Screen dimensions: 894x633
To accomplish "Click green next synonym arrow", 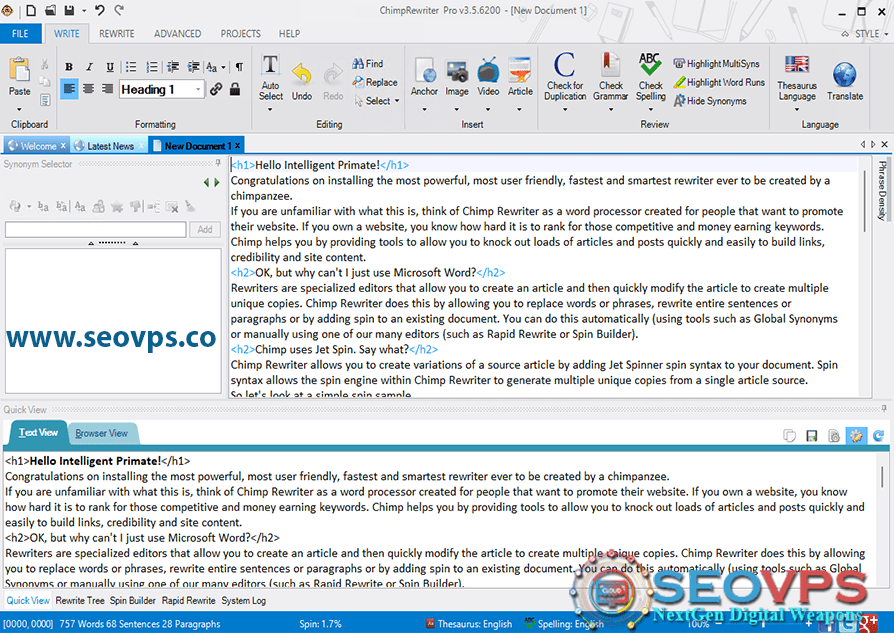I will (217, 182).
